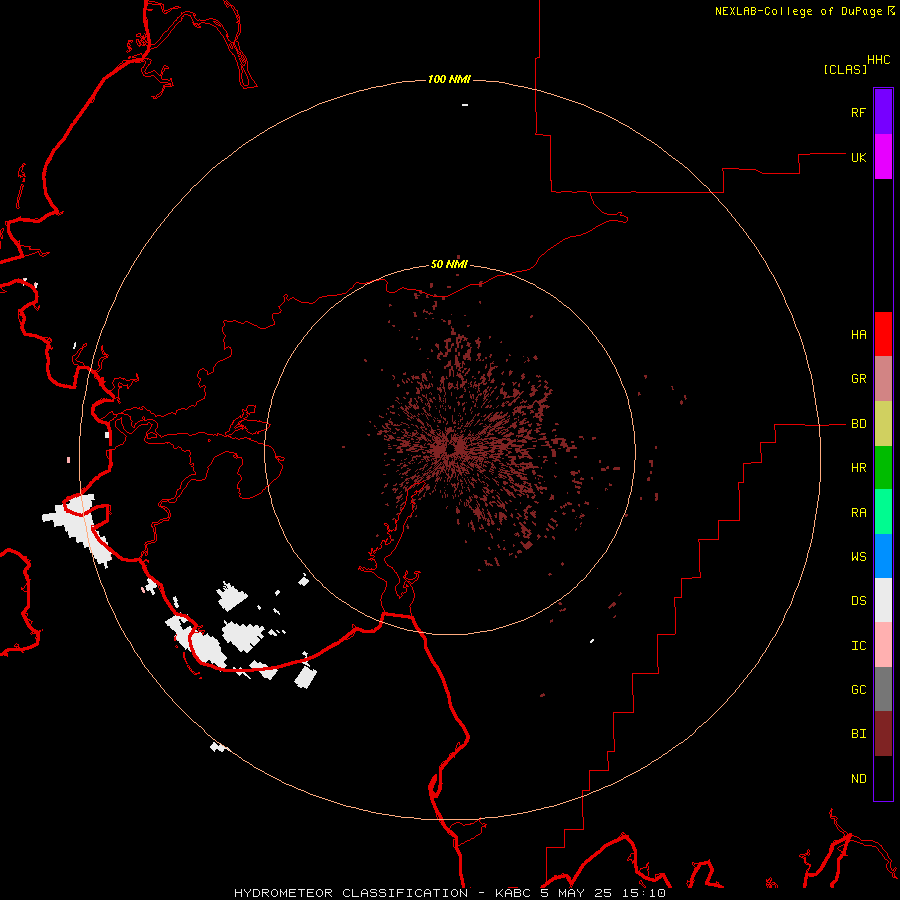This screenshot has width=900, height=900.
Task: Click the radar site center point
Action: 451,447
